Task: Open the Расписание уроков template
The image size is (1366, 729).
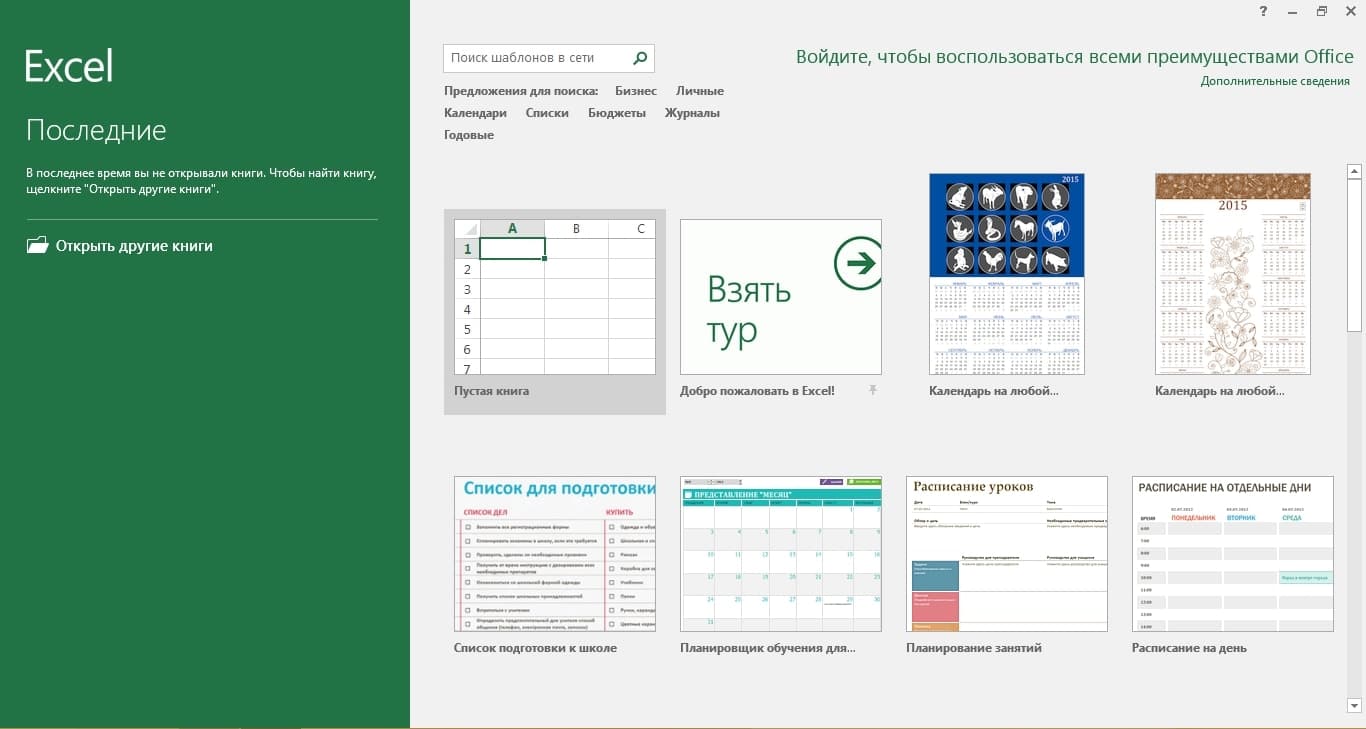Action: [1007, 554]
